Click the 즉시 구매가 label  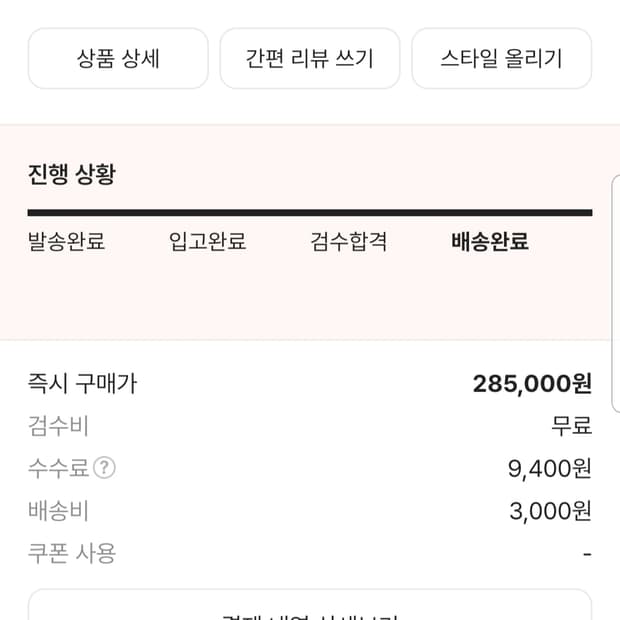(82, 383)
